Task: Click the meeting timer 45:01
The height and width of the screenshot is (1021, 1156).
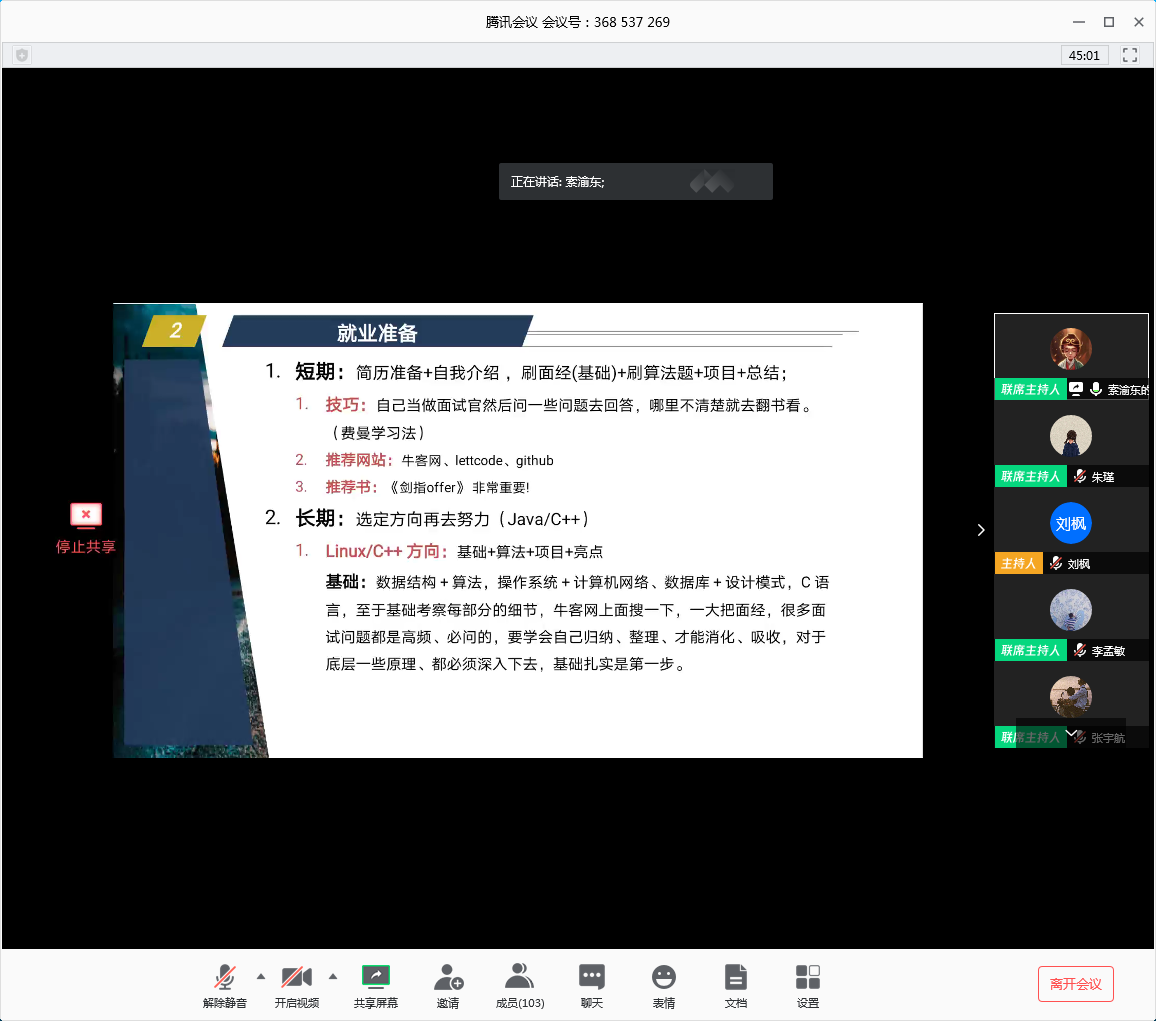Action: click(1084, 55)
